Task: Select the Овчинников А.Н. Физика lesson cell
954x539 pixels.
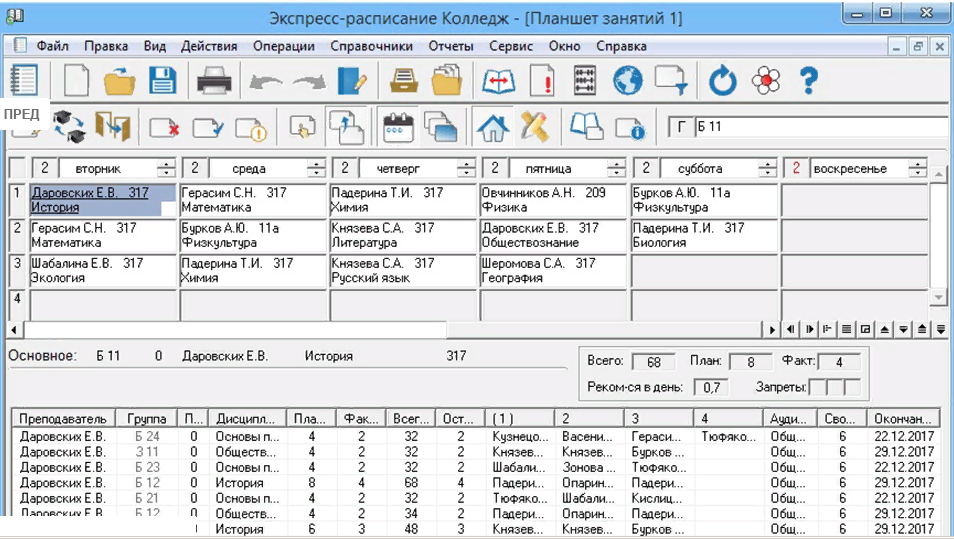Action: pyautogui.click(x=553, y=200)
